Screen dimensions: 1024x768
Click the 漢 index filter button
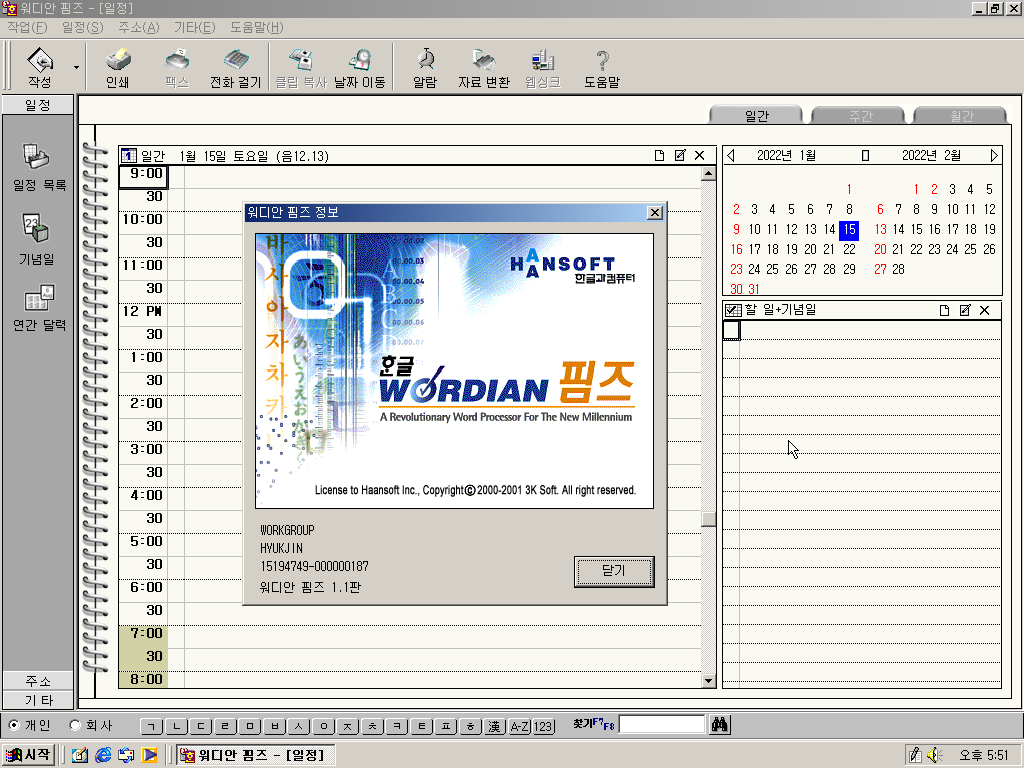495,726
